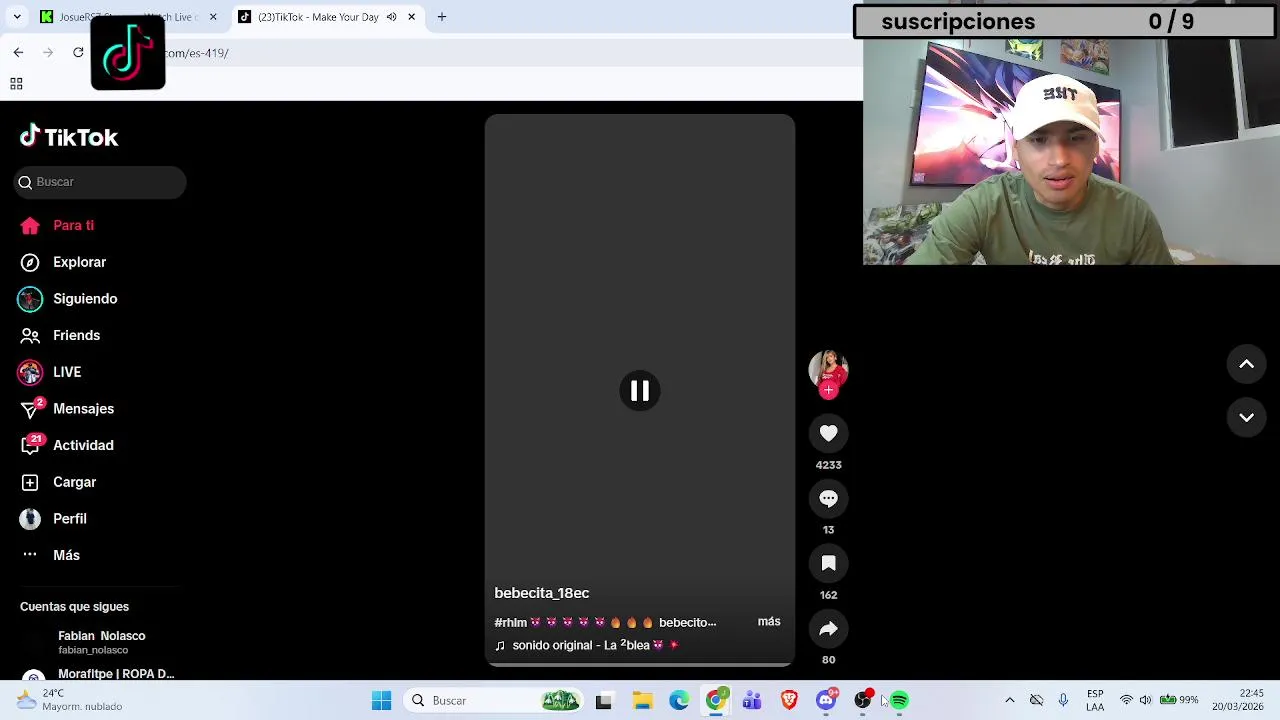
Task: Open Spotify from the taskbar
Action: pos(899,701)
